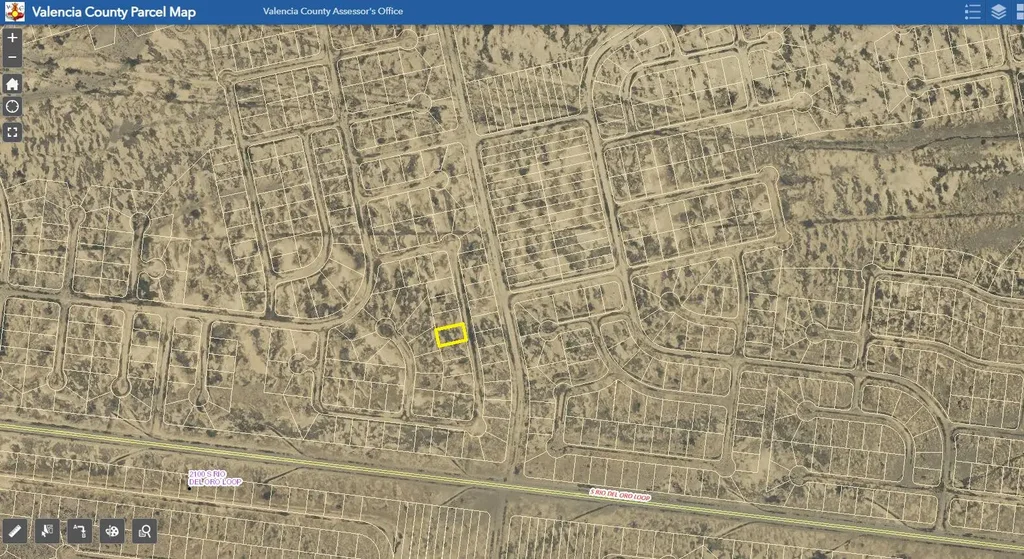Image resolution: width=1024 pixels, height=559 pixels.
Task: Click the Valencia County Parcel Map title
Action: 114,13
